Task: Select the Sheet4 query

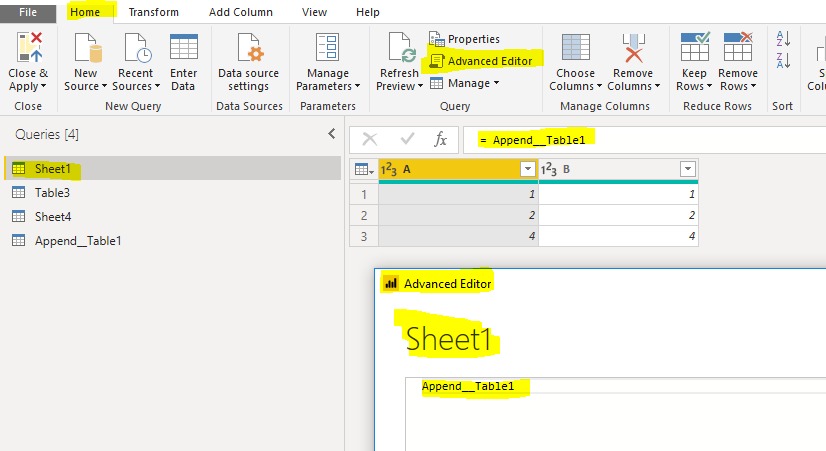Action: (x=173, y=217)
